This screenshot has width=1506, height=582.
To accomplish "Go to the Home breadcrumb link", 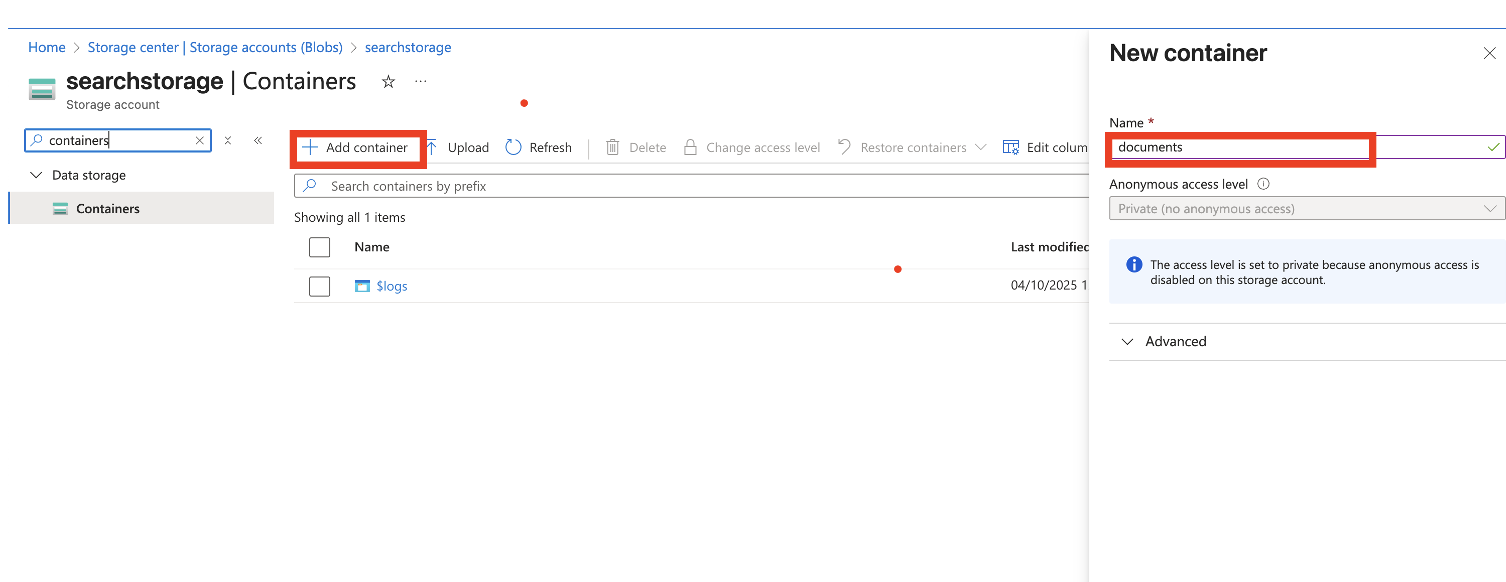I will tap(47, 47).
